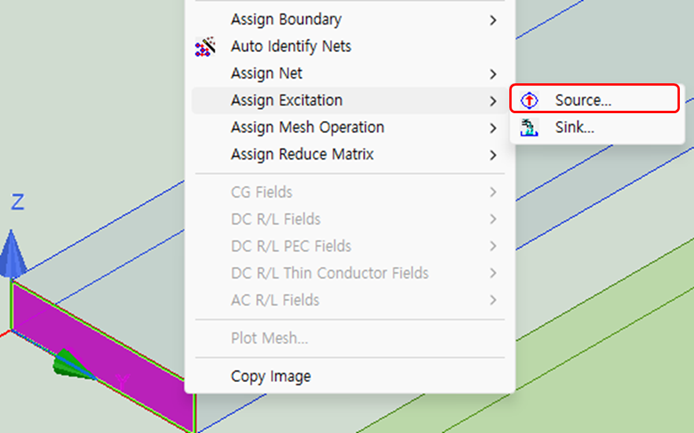694x433 pixels.
Task: Choose Auto Identify Nets
Action: [x=290, y=46]
